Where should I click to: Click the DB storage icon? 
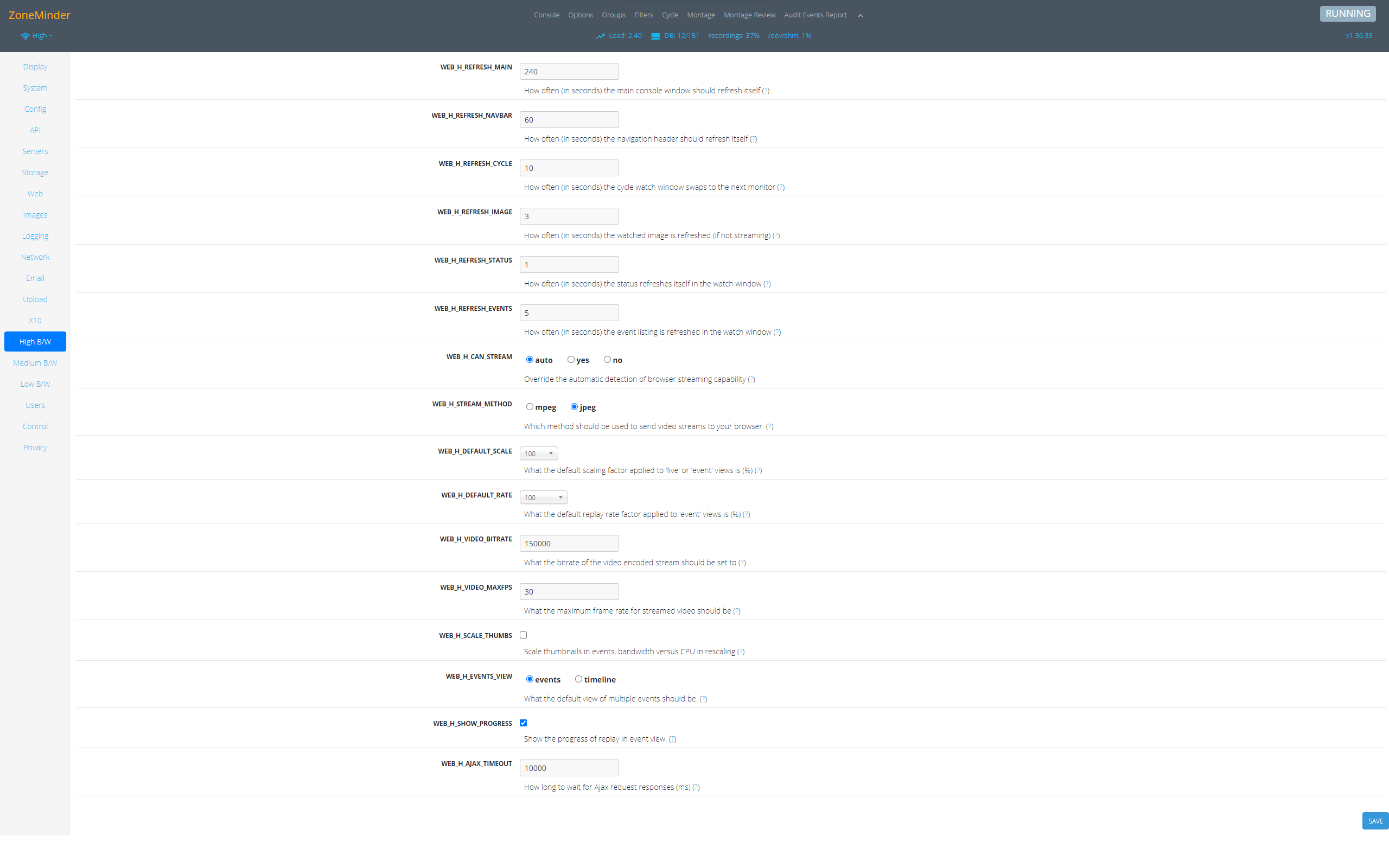pos(655,36)
